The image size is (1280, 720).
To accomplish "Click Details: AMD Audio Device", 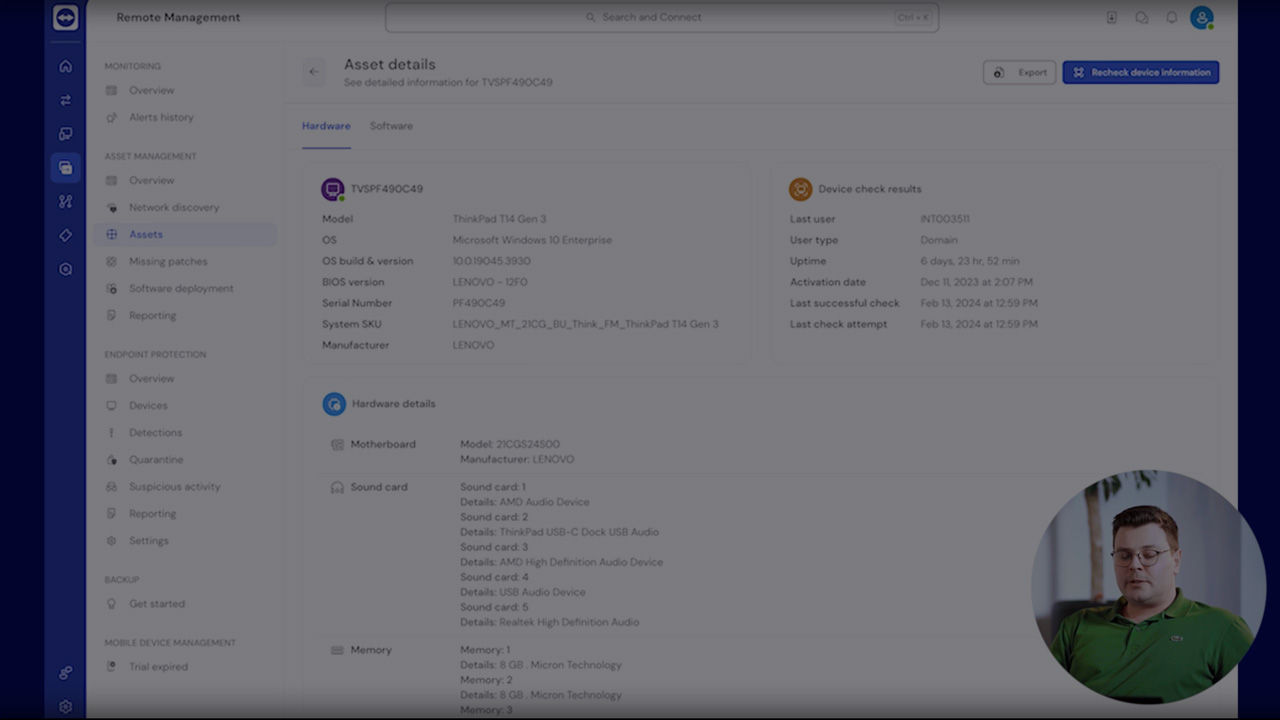I will (525, 502).
